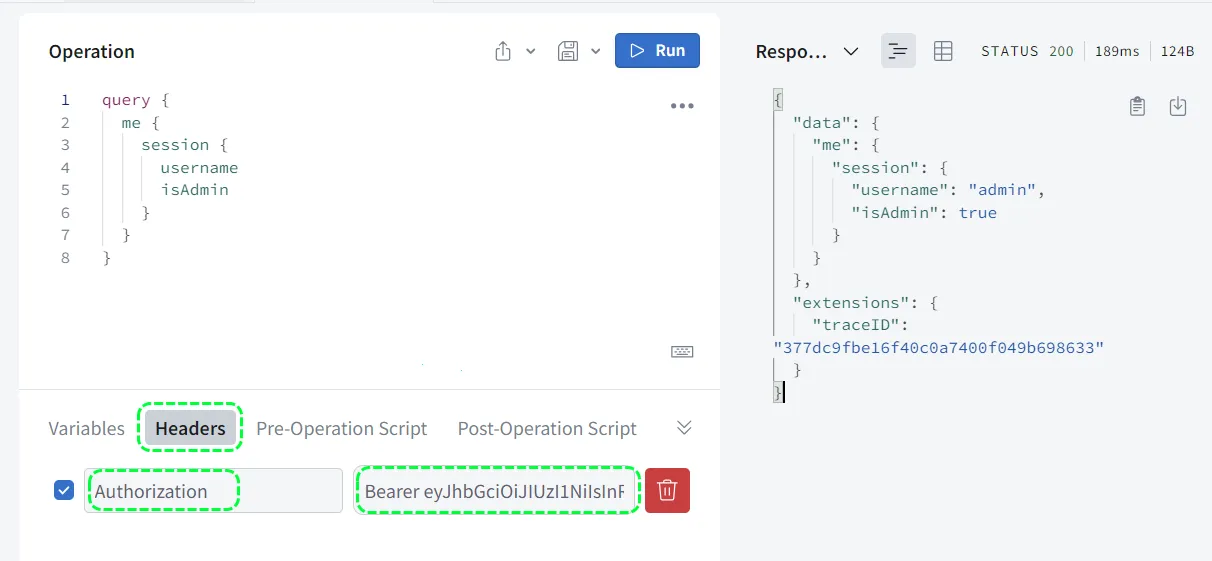Uncheck the Authorization header checkbox

64,490
